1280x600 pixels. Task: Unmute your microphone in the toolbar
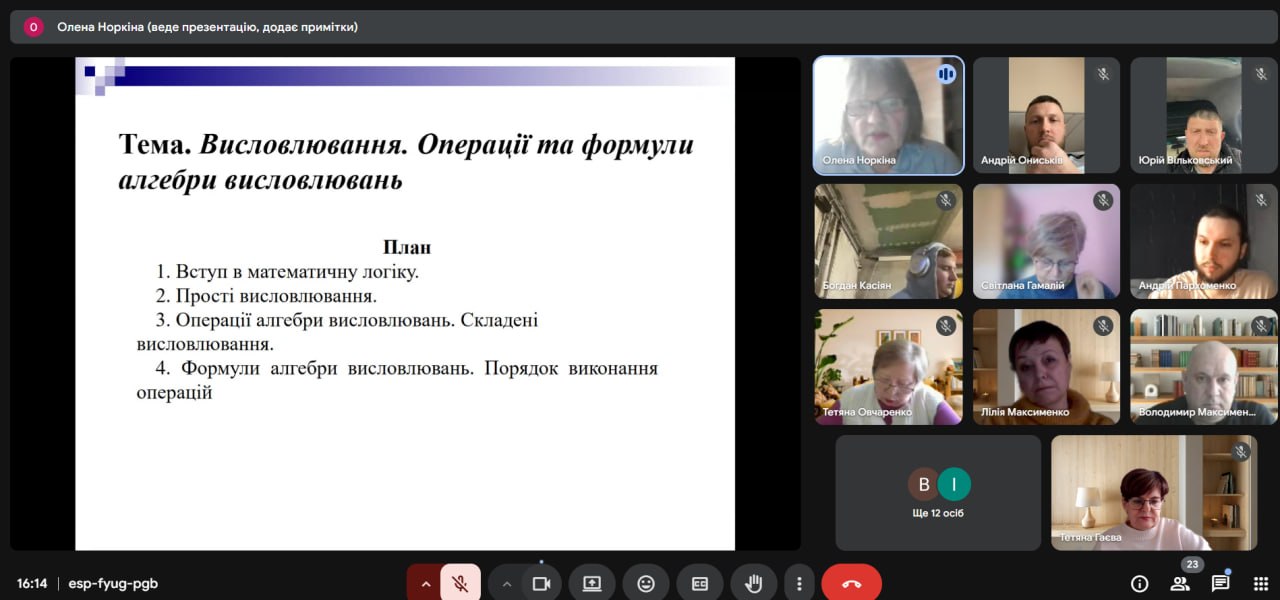[x=460, y=584]
